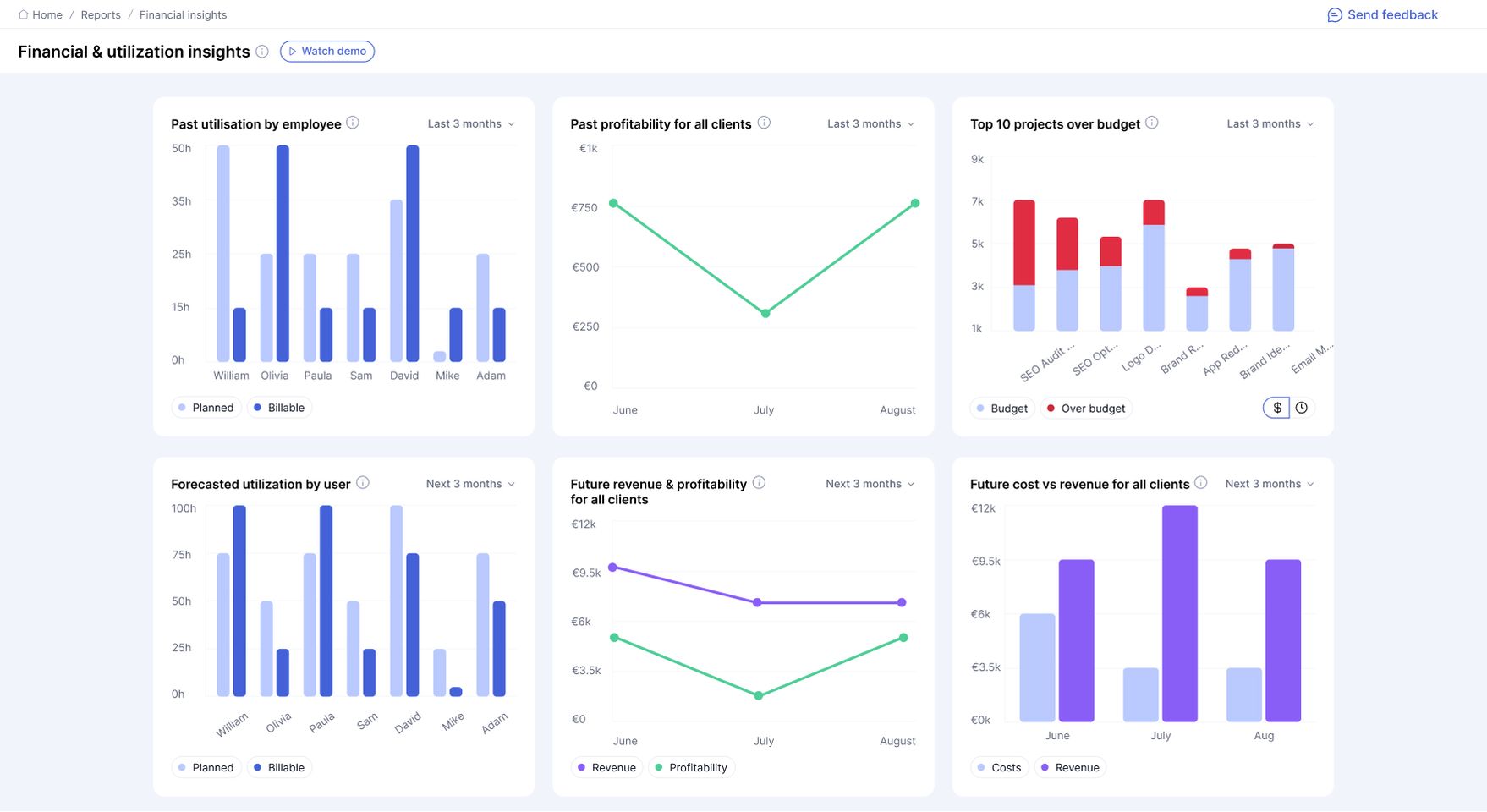1487x812 pixels.
Task: Click info icon beside Future revenue & profitability
Action: pos(759,483)
